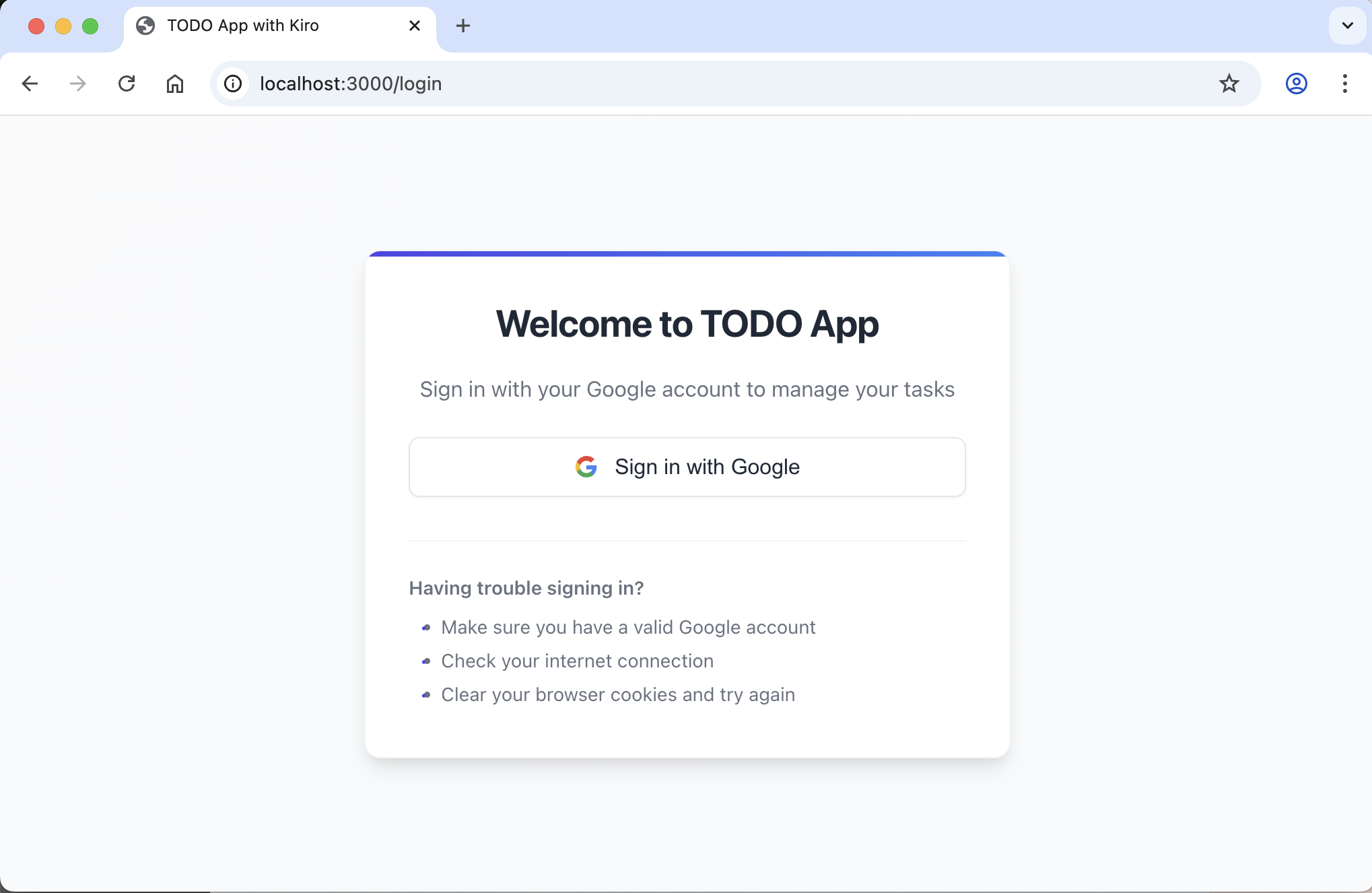This screenshot has width=1372, height=893.
Task: Click the Welcome to TODO App heading
Action: click(x=687, y=325)
